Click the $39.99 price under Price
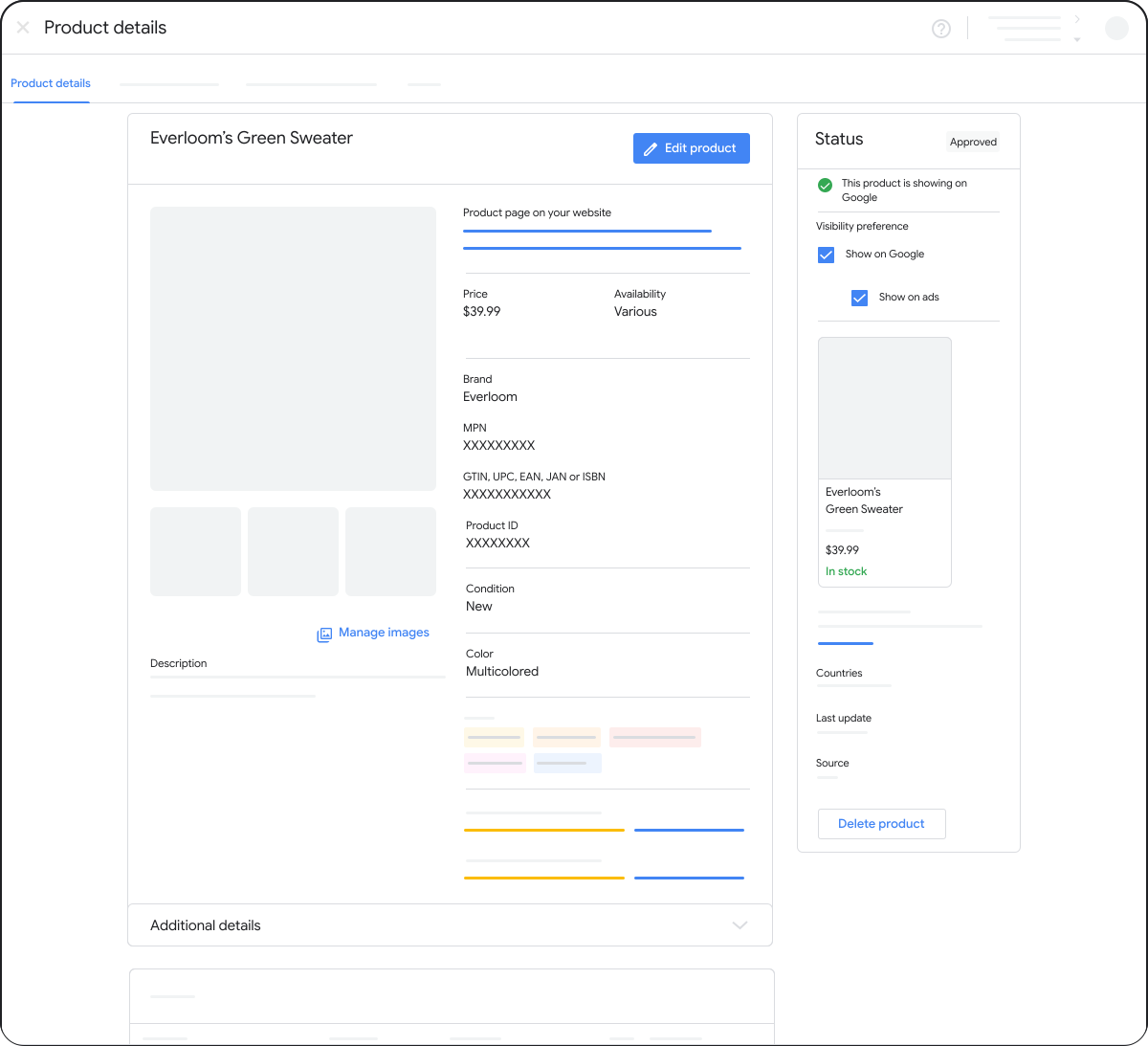The height and width of the screenshot is (1046, 1148). (x=482, y=312)
